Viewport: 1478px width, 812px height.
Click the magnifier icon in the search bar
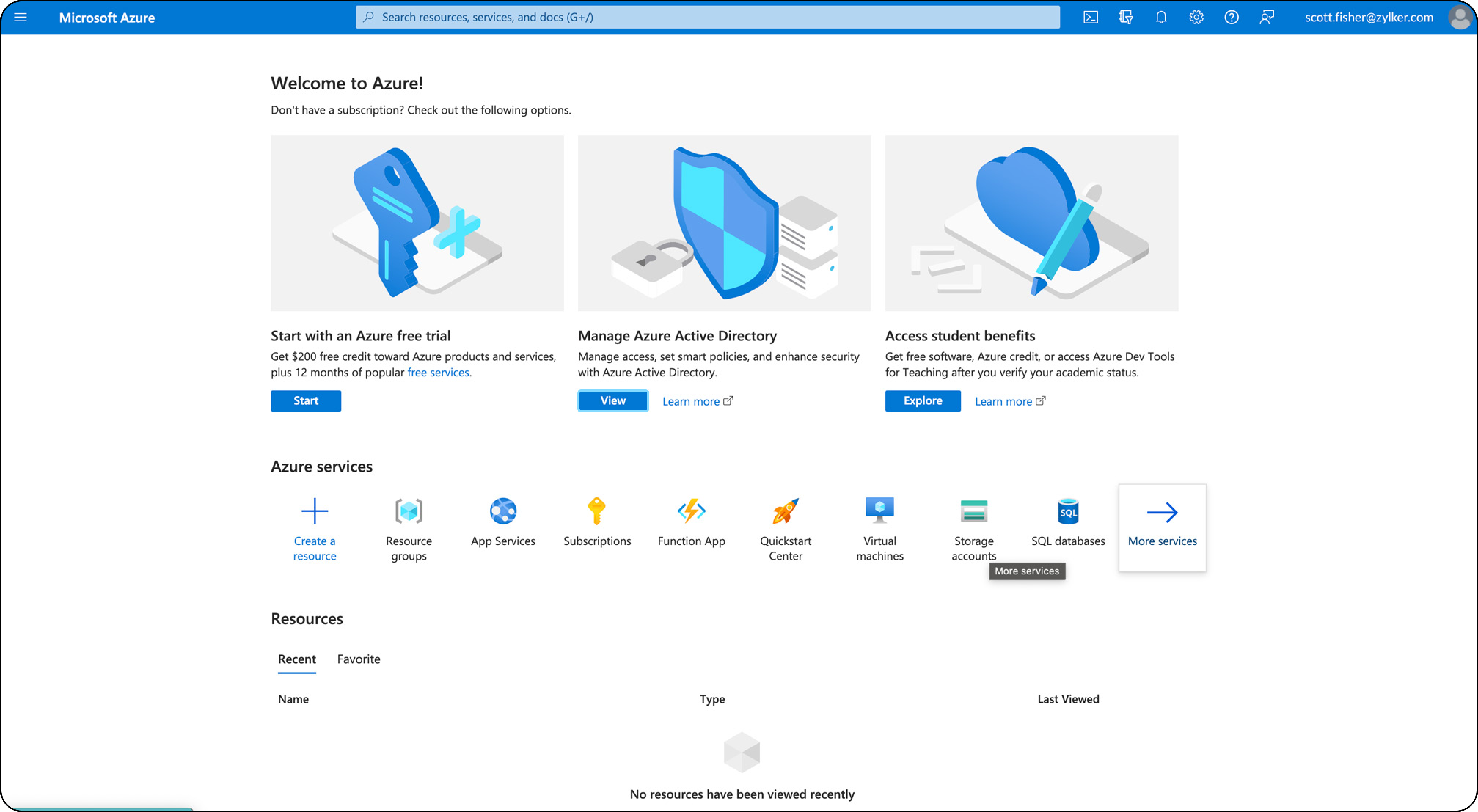coord(368,17)
